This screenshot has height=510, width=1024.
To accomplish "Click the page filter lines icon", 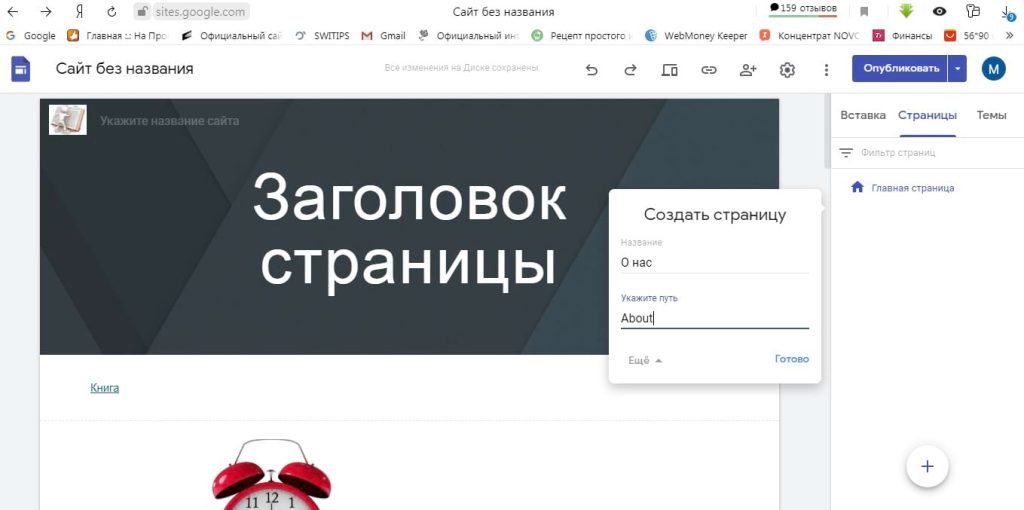I will pos(846,153).
